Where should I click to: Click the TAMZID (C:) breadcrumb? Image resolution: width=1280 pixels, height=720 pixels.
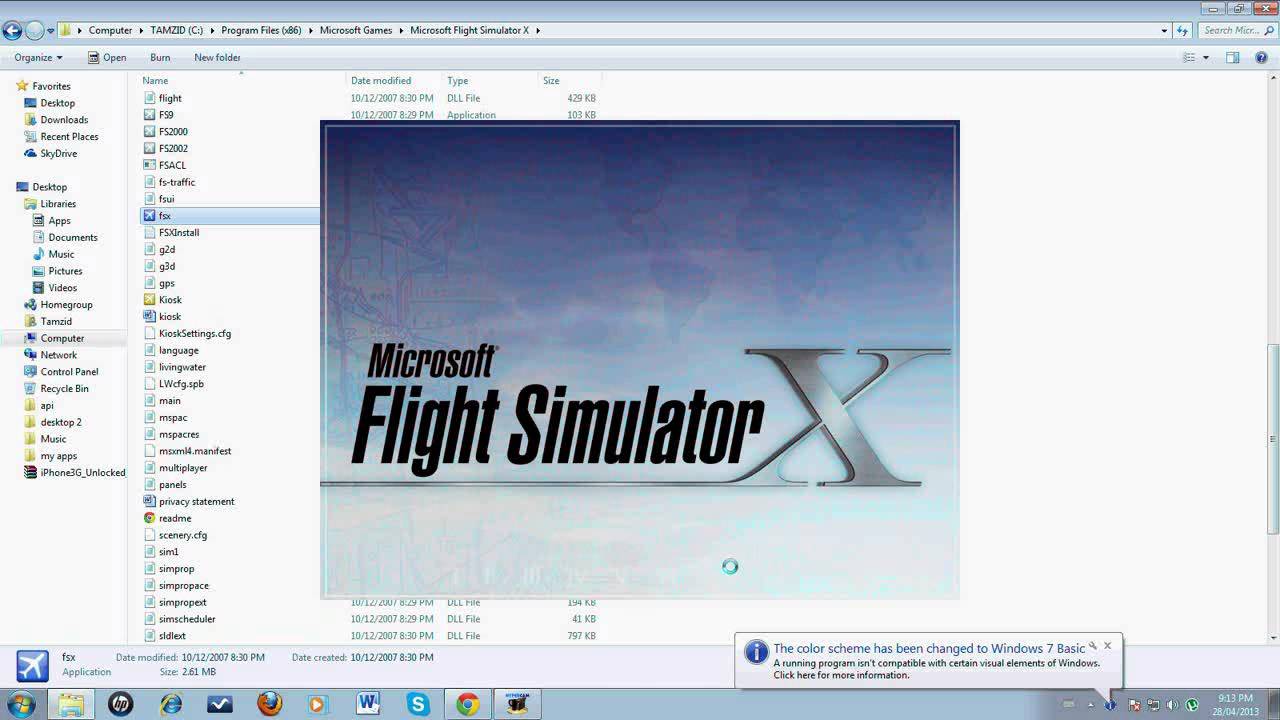(x=176, y=30)
